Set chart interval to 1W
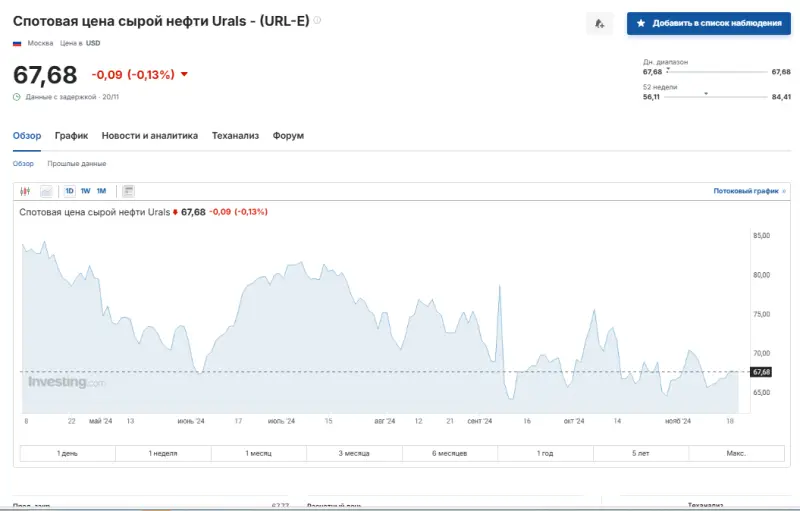Viewport: 800px width, 511px height. [x=86, y=191]
